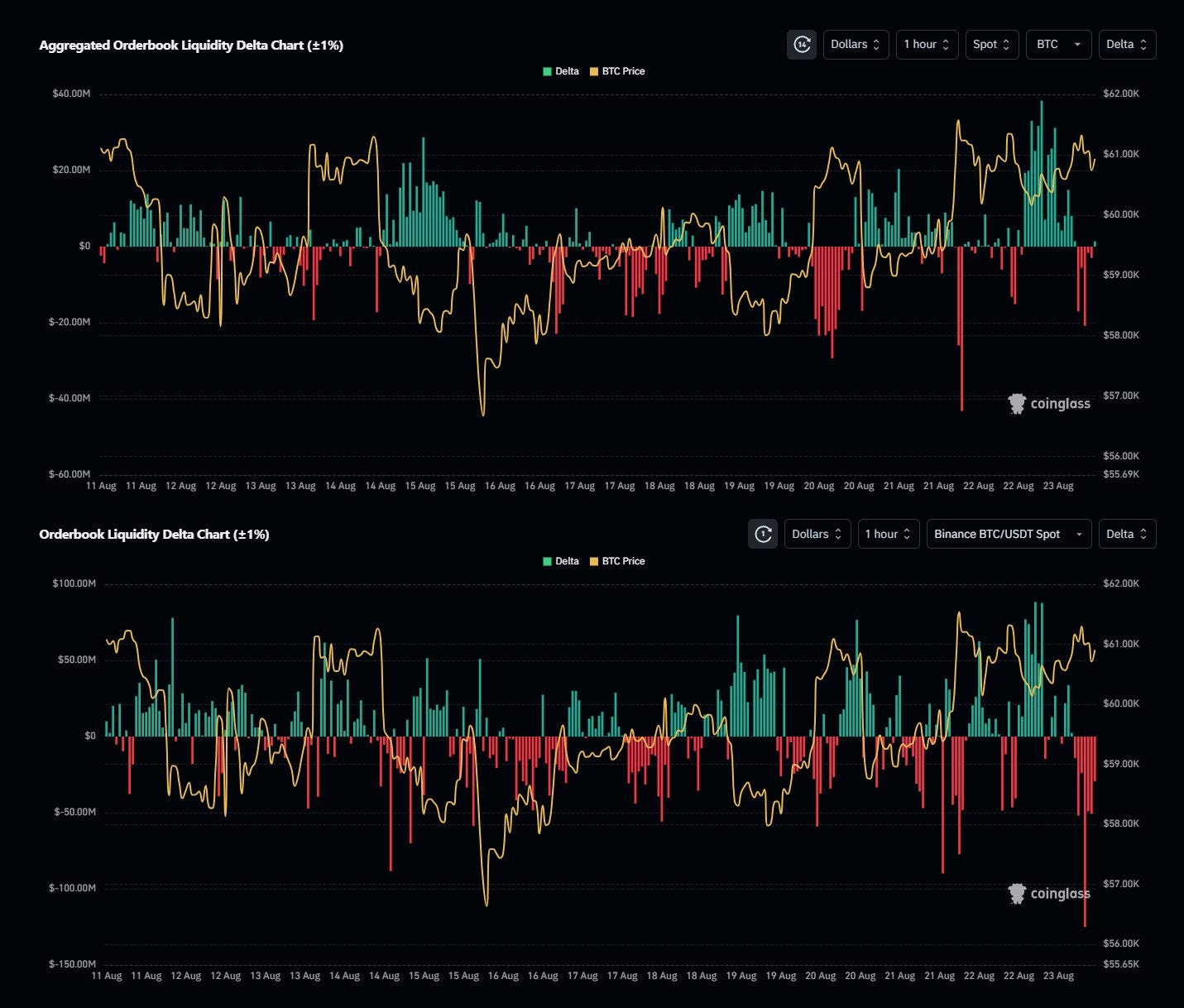Open the Dollars dropdown beside Binance BTC/USDT Spot
The width and height of the screenshot is (1184, 1008).
817,535
